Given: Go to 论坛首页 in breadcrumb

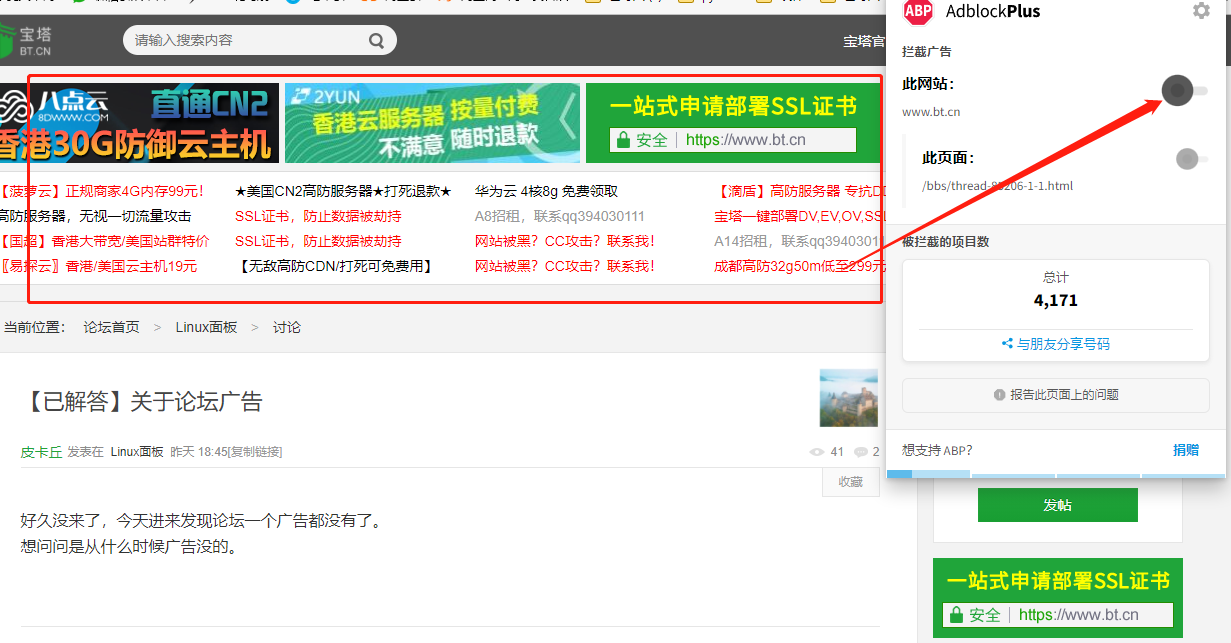Looking at the screenshot, I should pos(112,327).
